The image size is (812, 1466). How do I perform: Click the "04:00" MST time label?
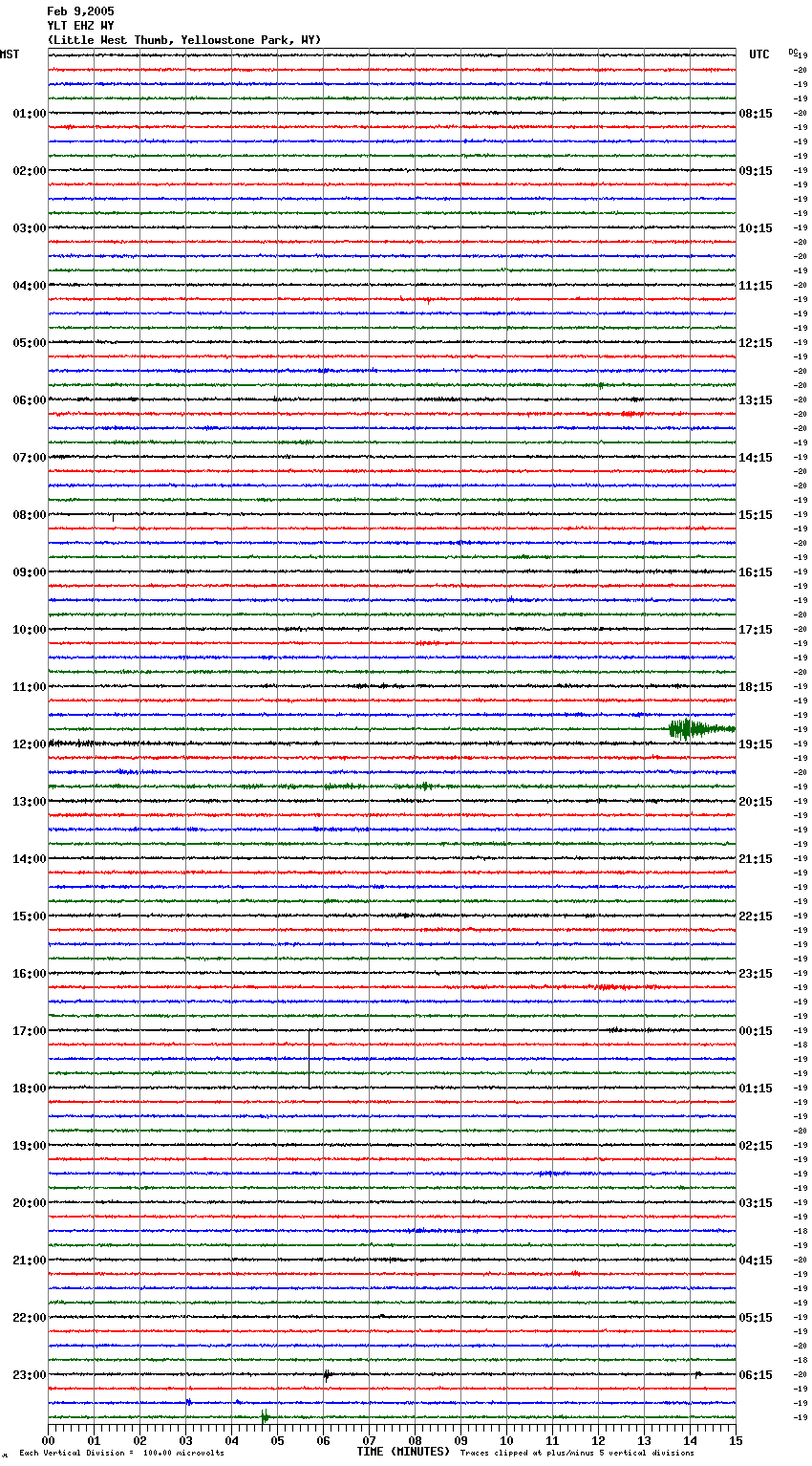(x=30, y=286)
